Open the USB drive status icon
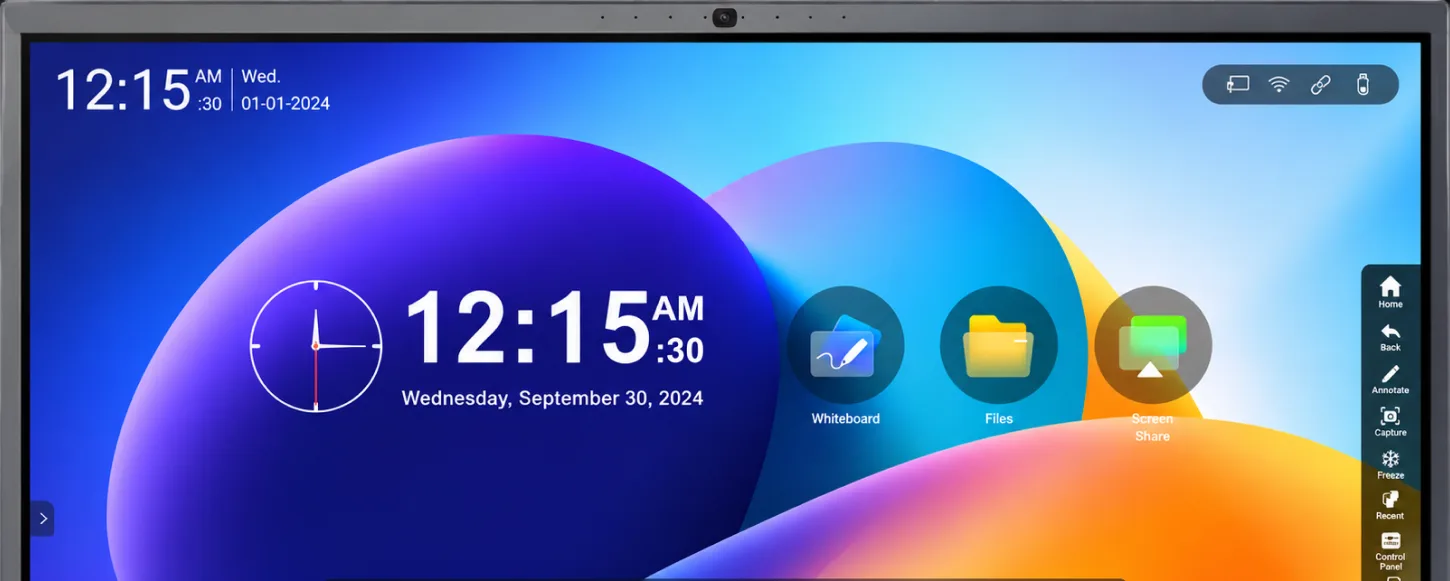Viewport: 1450px width, 581px height. [1362, 85]
